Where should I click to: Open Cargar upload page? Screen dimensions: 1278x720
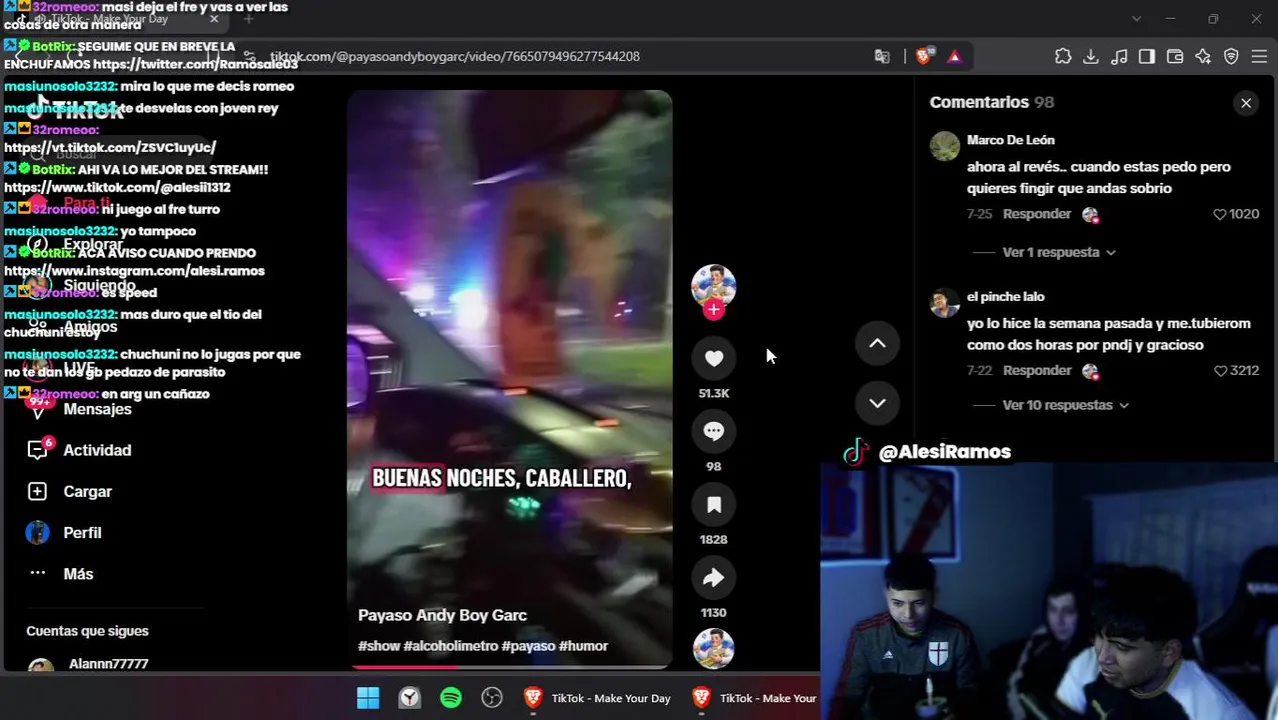pyautogui.click(x=87, y=491)
